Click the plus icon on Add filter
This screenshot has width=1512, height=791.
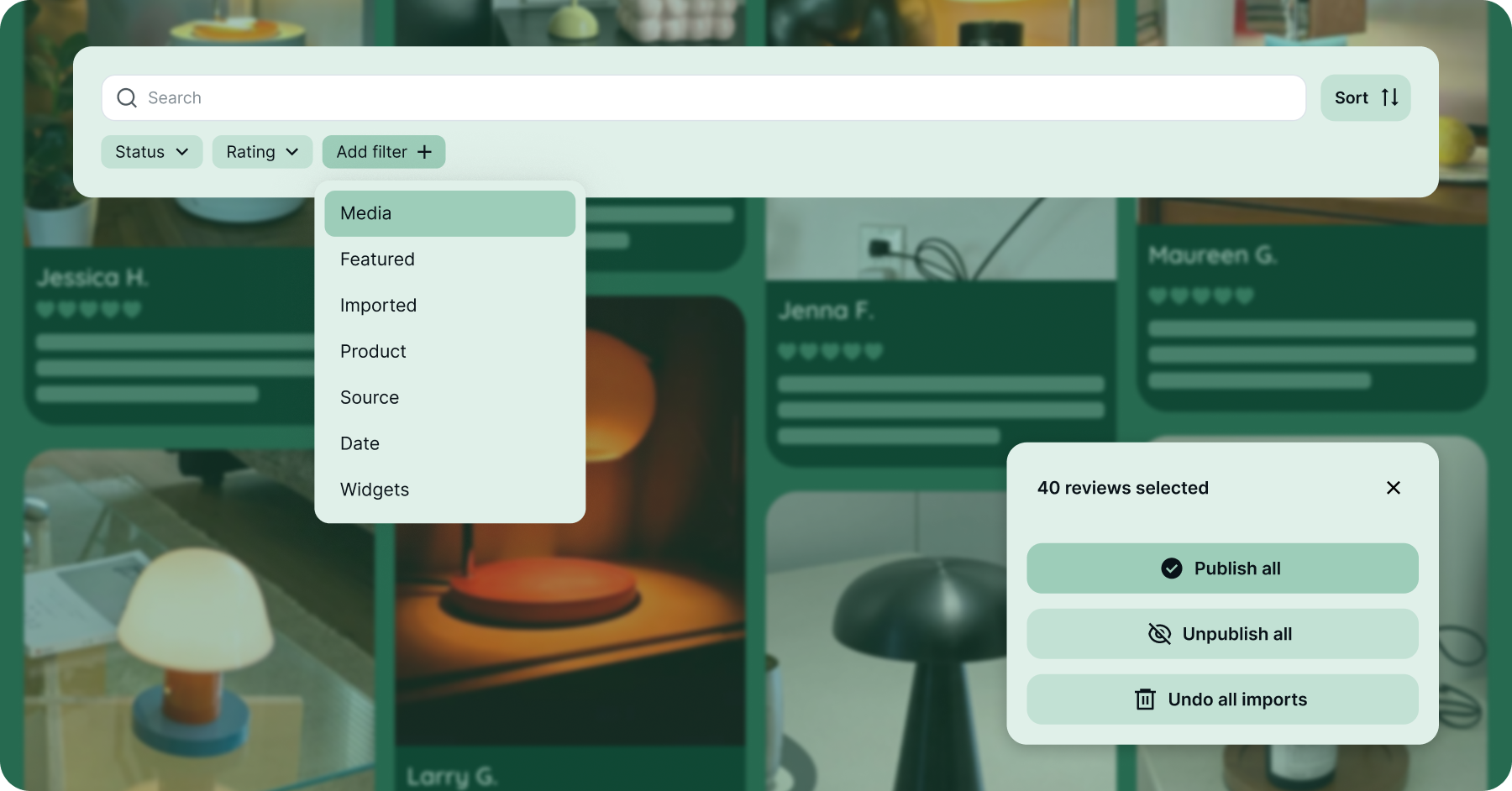[x=425, y=152]
